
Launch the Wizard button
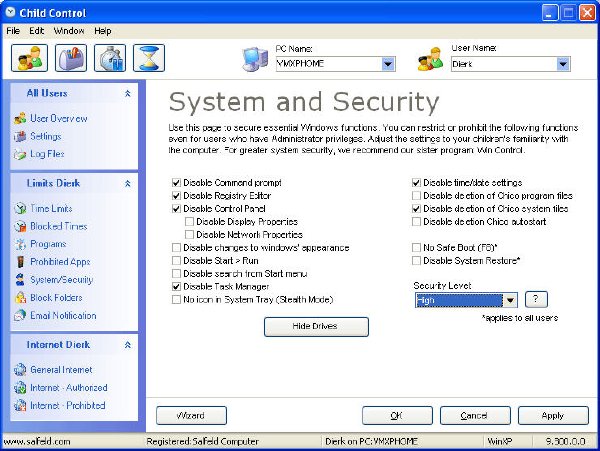click(x=191, y=415)
